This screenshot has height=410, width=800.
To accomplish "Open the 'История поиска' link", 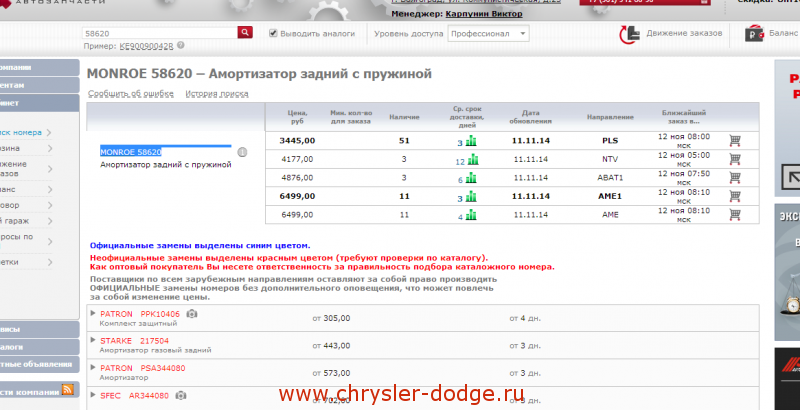I will tap(217, 94).
